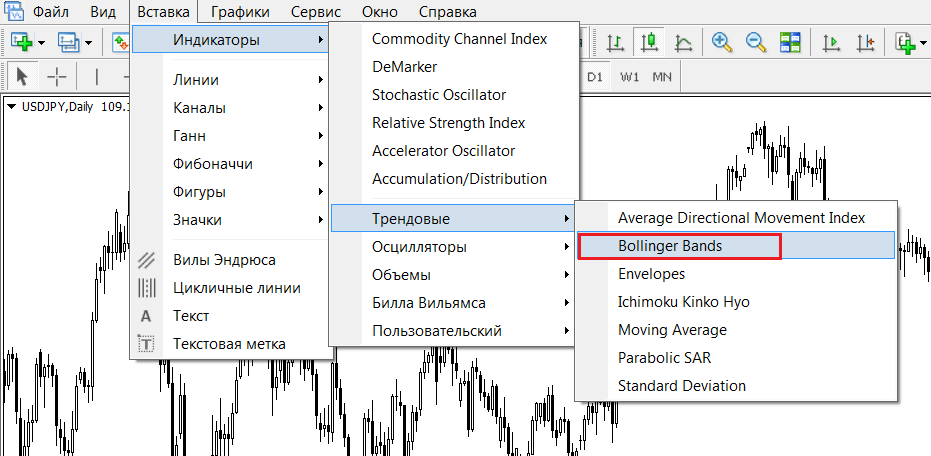Choose Accelerator Oscillator indicator
The width and height of the screenshot is (931, 456).
point(453,151)
